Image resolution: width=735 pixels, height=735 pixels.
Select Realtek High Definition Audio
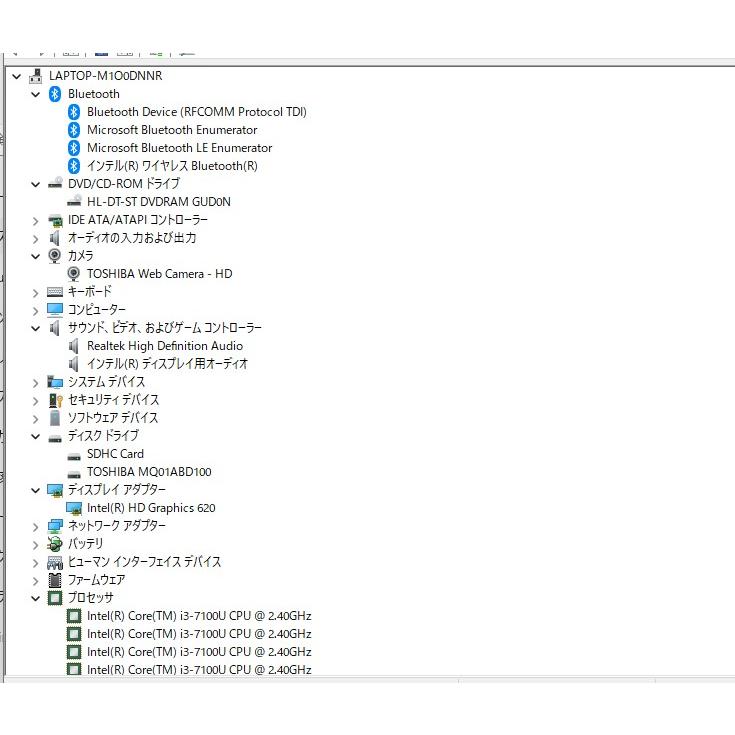[165, 346]
